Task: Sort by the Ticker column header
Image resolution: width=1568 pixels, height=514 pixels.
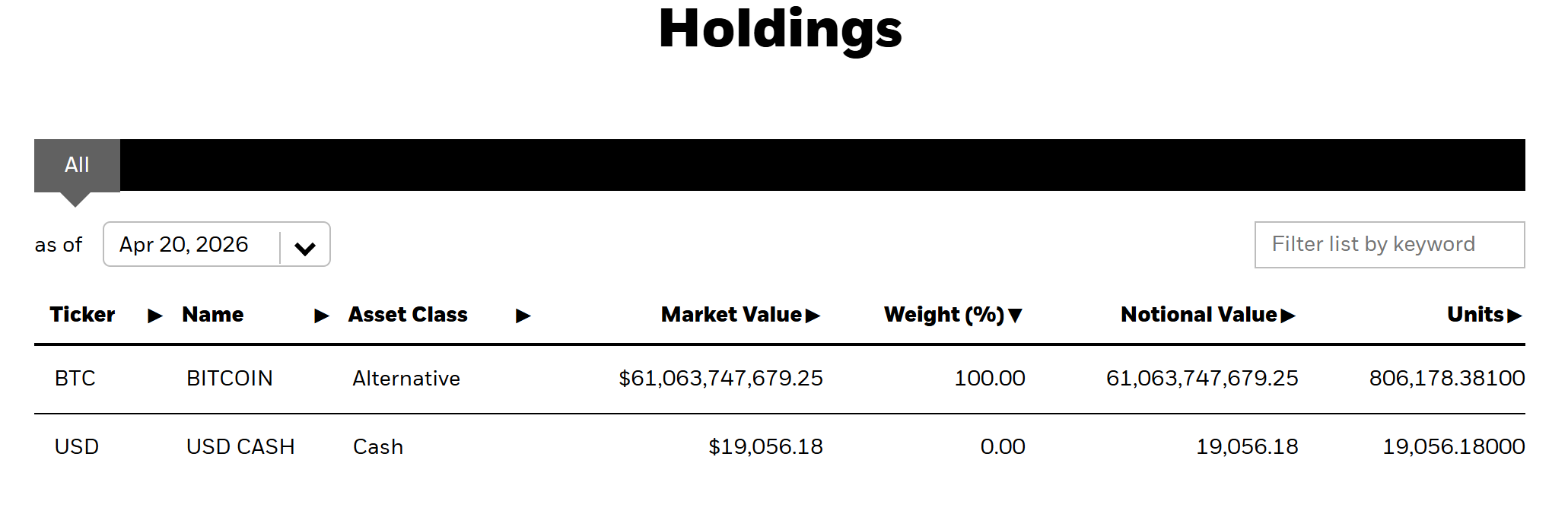Action: [x=82, y=315]
